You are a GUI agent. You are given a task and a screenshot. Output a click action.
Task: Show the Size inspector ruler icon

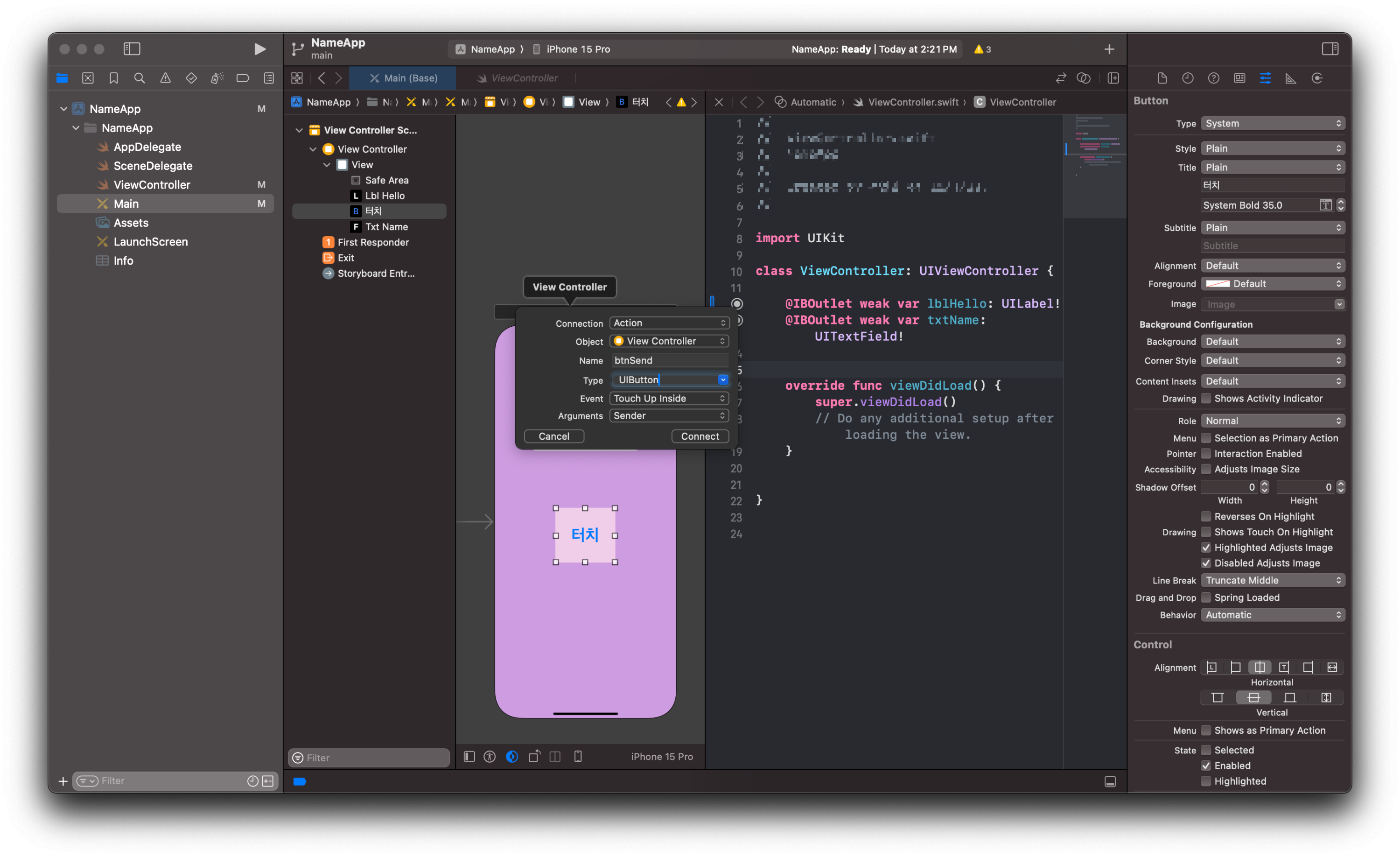[x=1291, y=78]
